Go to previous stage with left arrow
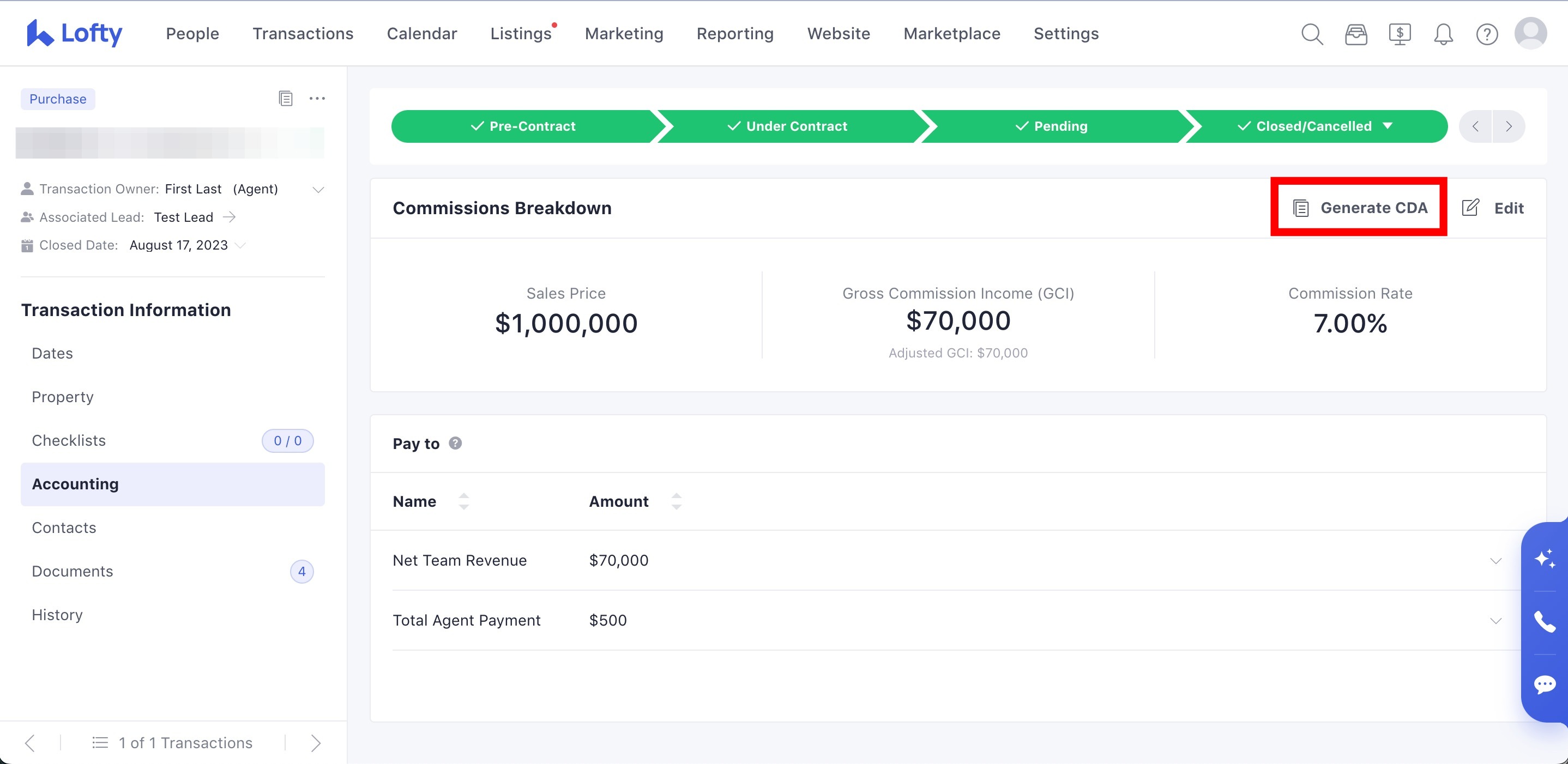 point(1475,126)
